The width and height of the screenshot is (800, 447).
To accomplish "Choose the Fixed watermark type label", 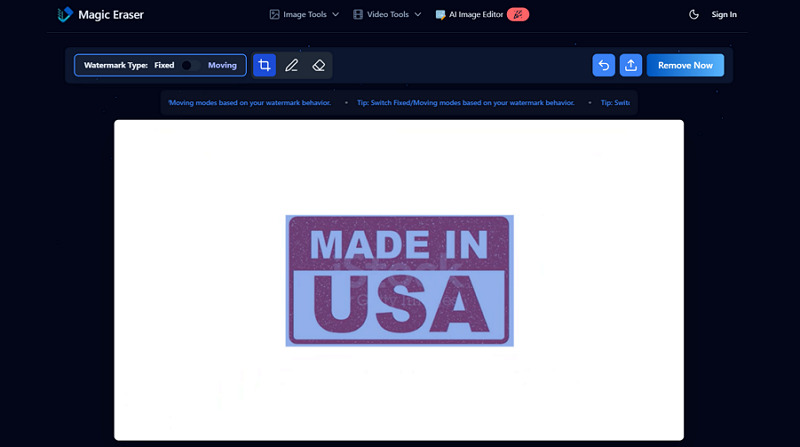I will pyautogui.click(x=164, y=65).
